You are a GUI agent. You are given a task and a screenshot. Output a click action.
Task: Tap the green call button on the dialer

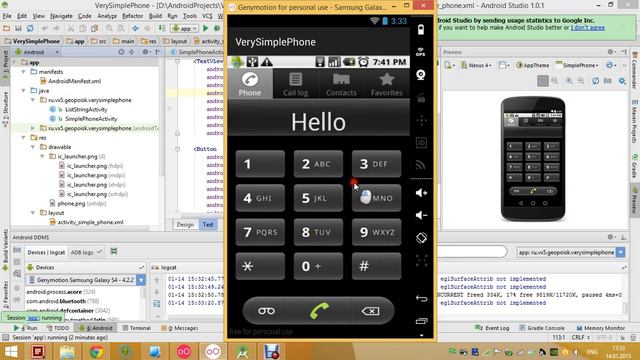pyautogui.click(x=319, y=311)
